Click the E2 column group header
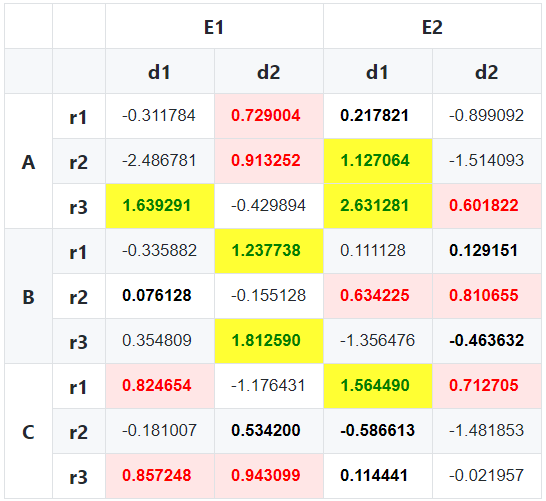 click(x=432, y=26)
